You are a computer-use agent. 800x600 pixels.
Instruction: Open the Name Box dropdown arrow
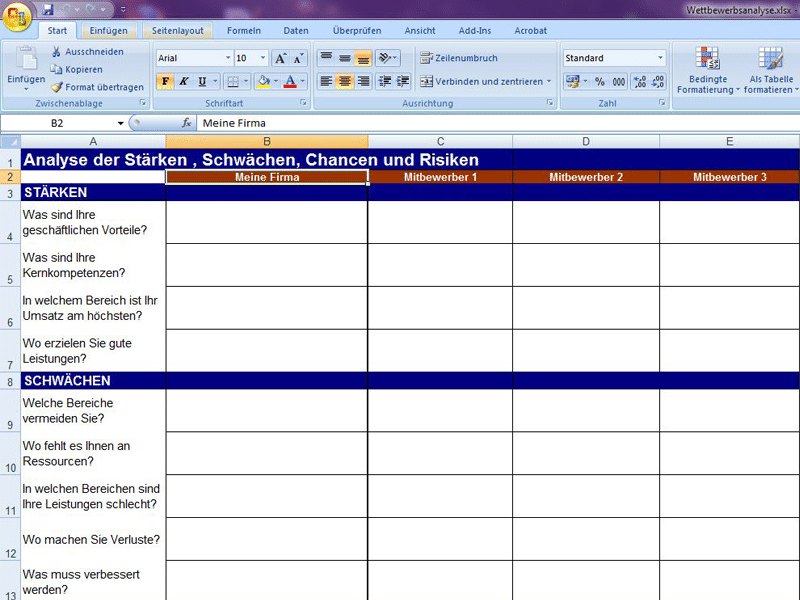[x=120, y=123]
